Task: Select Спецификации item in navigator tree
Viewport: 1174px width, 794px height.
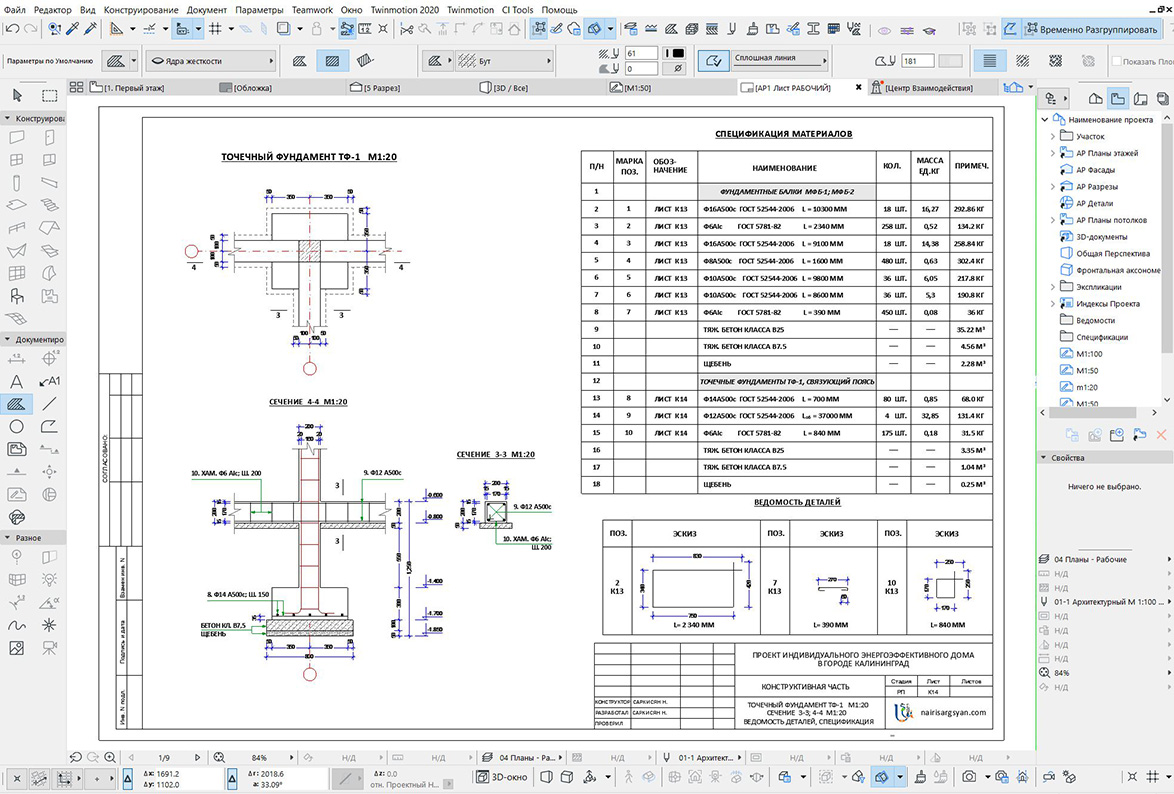Action: pyautogui.click(x=1102, y=337)
